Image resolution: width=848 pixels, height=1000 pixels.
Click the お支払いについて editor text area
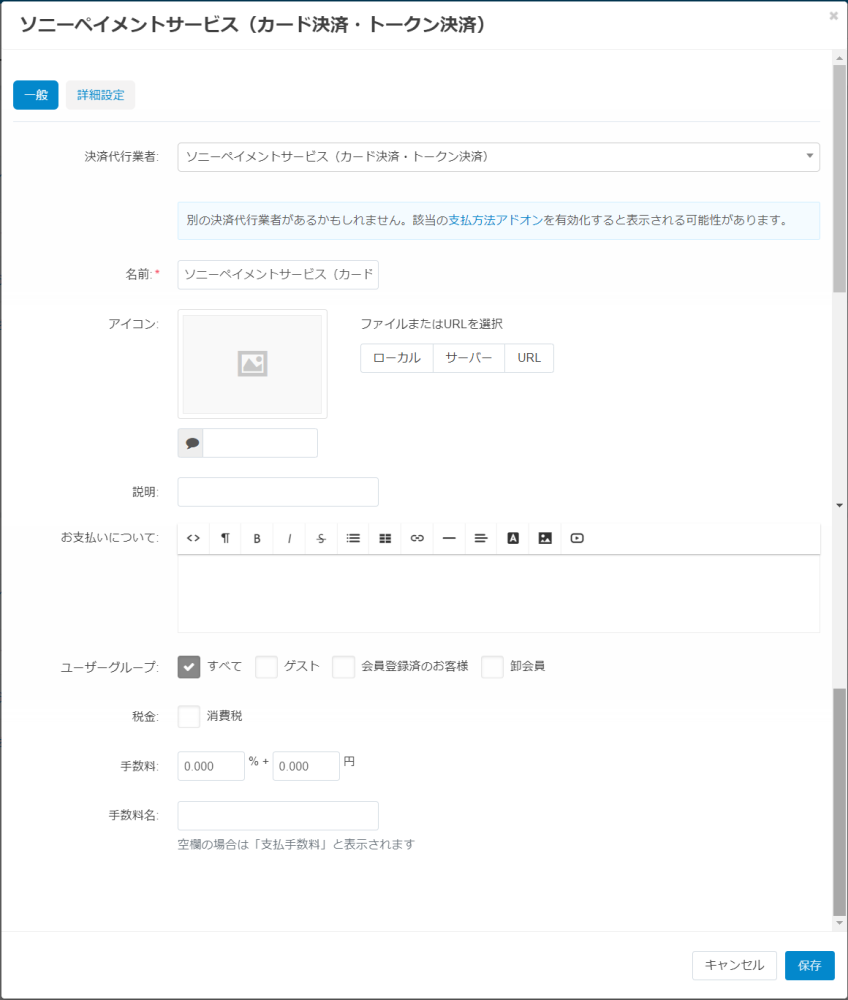(x=499, y=594)
